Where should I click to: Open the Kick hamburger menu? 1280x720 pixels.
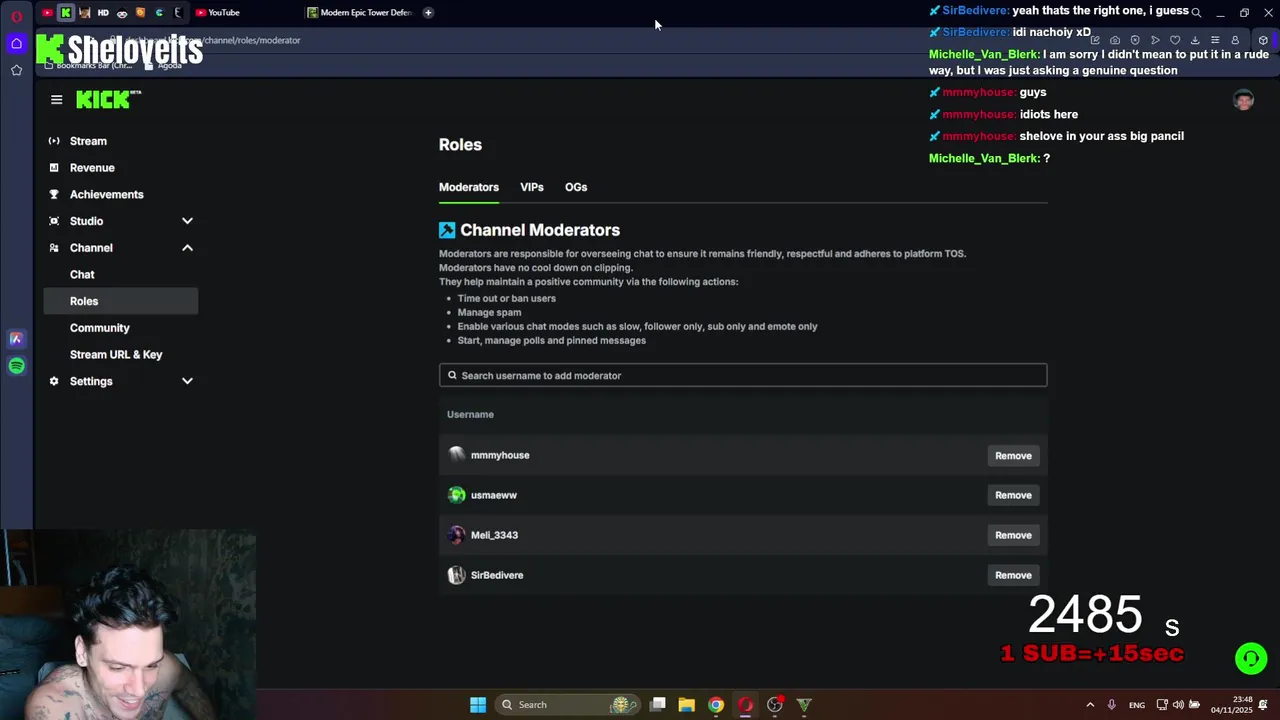pyautogui.click(x=56, y=99)
